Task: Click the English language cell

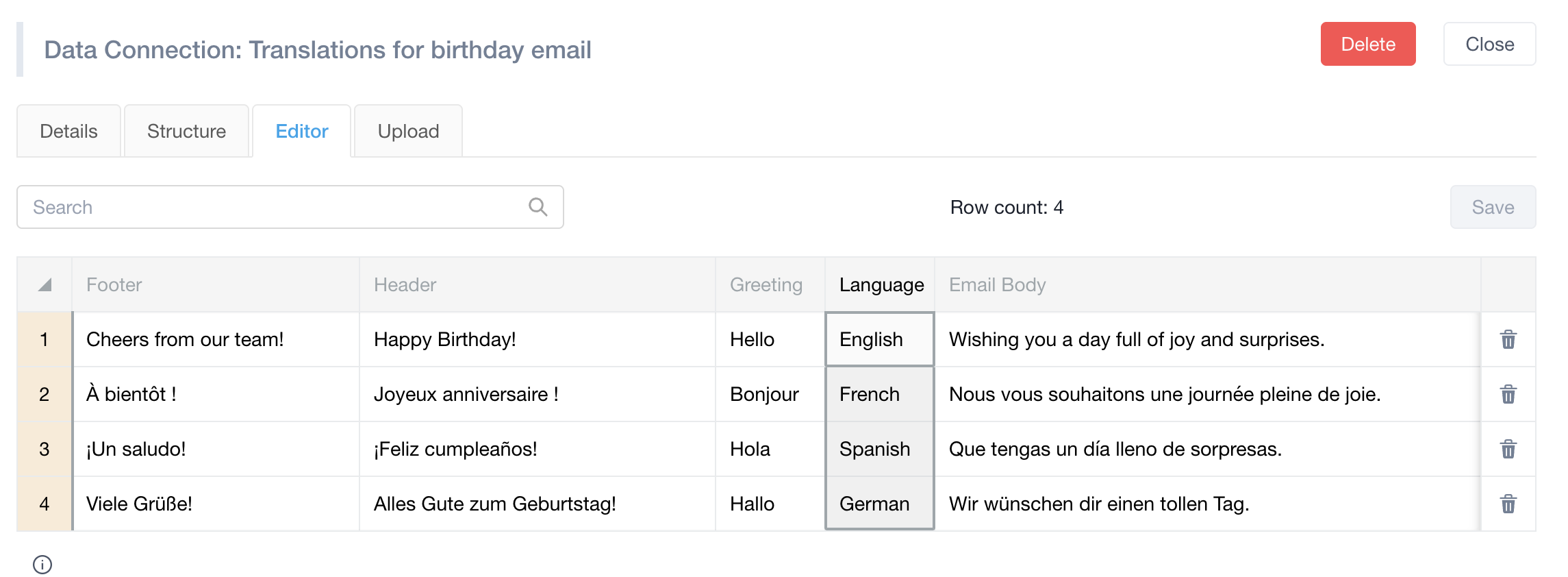Action: click(880, 339)
